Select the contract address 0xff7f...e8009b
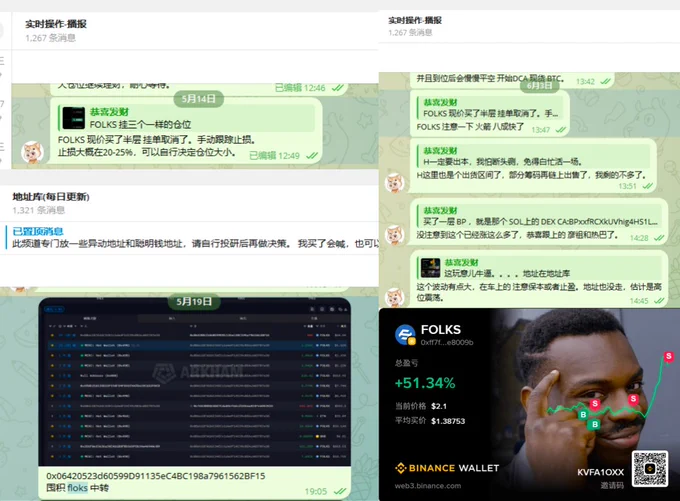Viewport: 680px width, 501px height. coord(447,342)
